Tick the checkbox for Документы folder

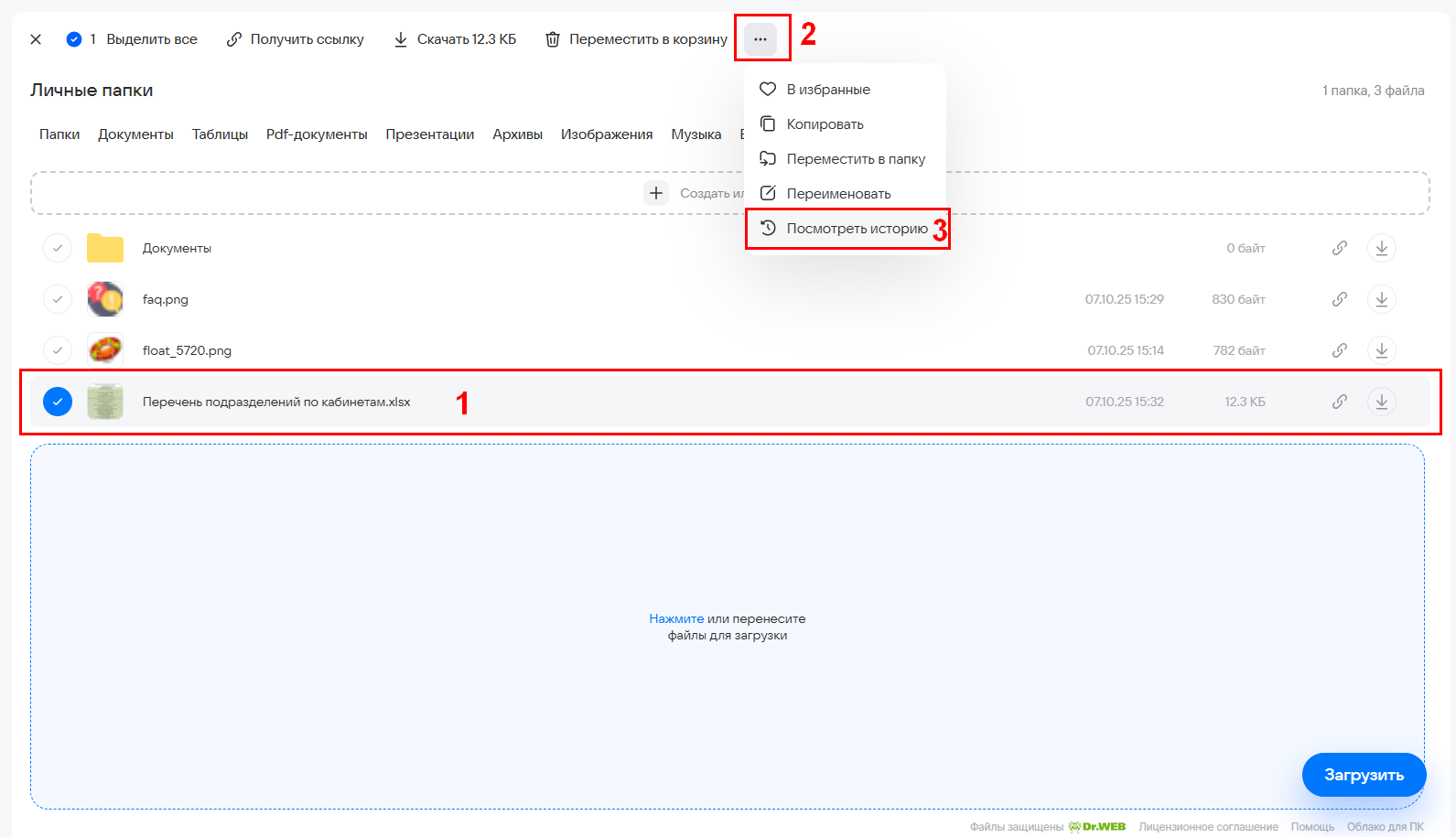tap(58, 248)
